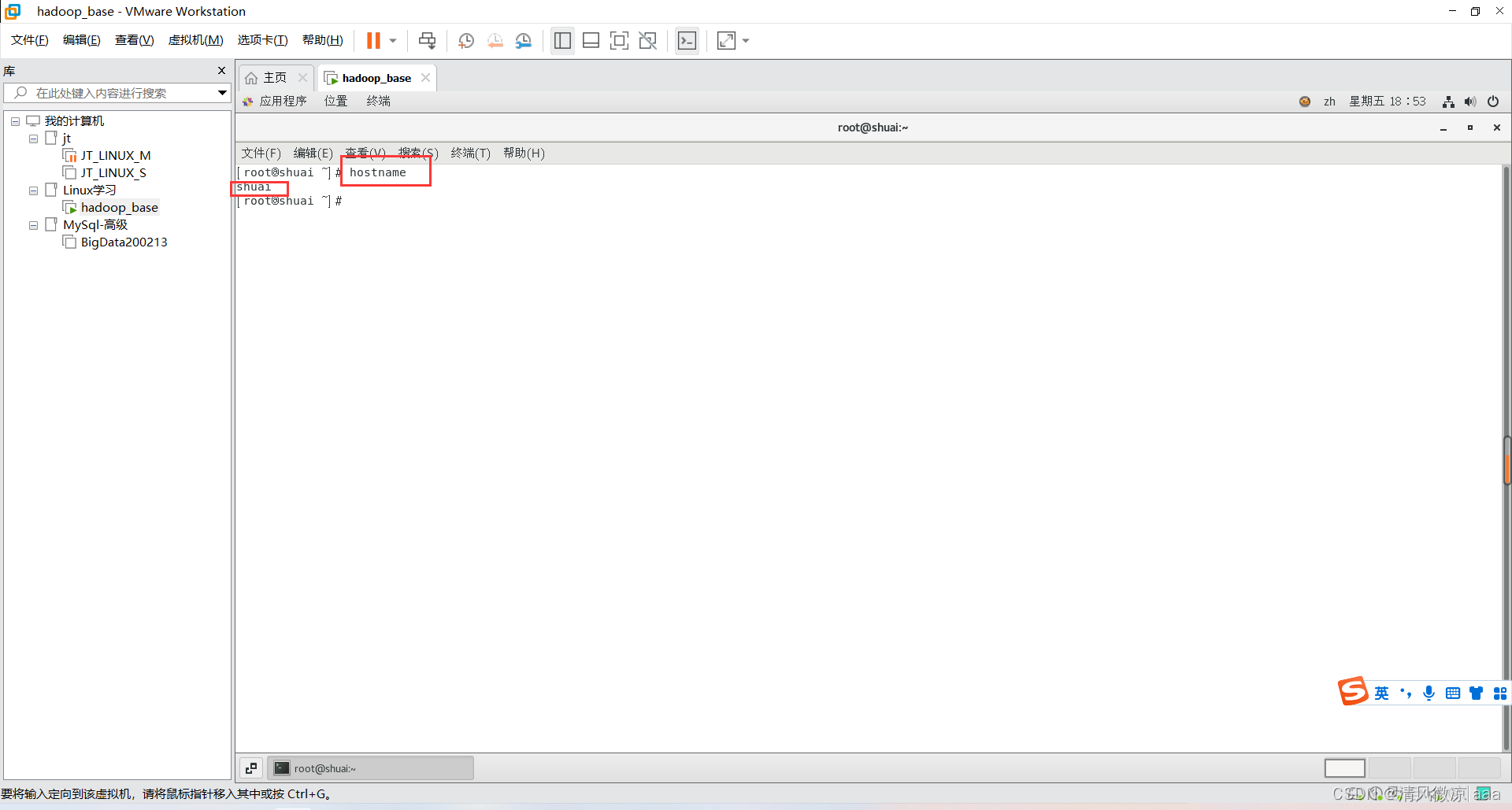Image resolution: width=1512 pixels, height=810 pixels.
Task: Click the library search input field
Action: pyautogui.click(x=117, y=93)
